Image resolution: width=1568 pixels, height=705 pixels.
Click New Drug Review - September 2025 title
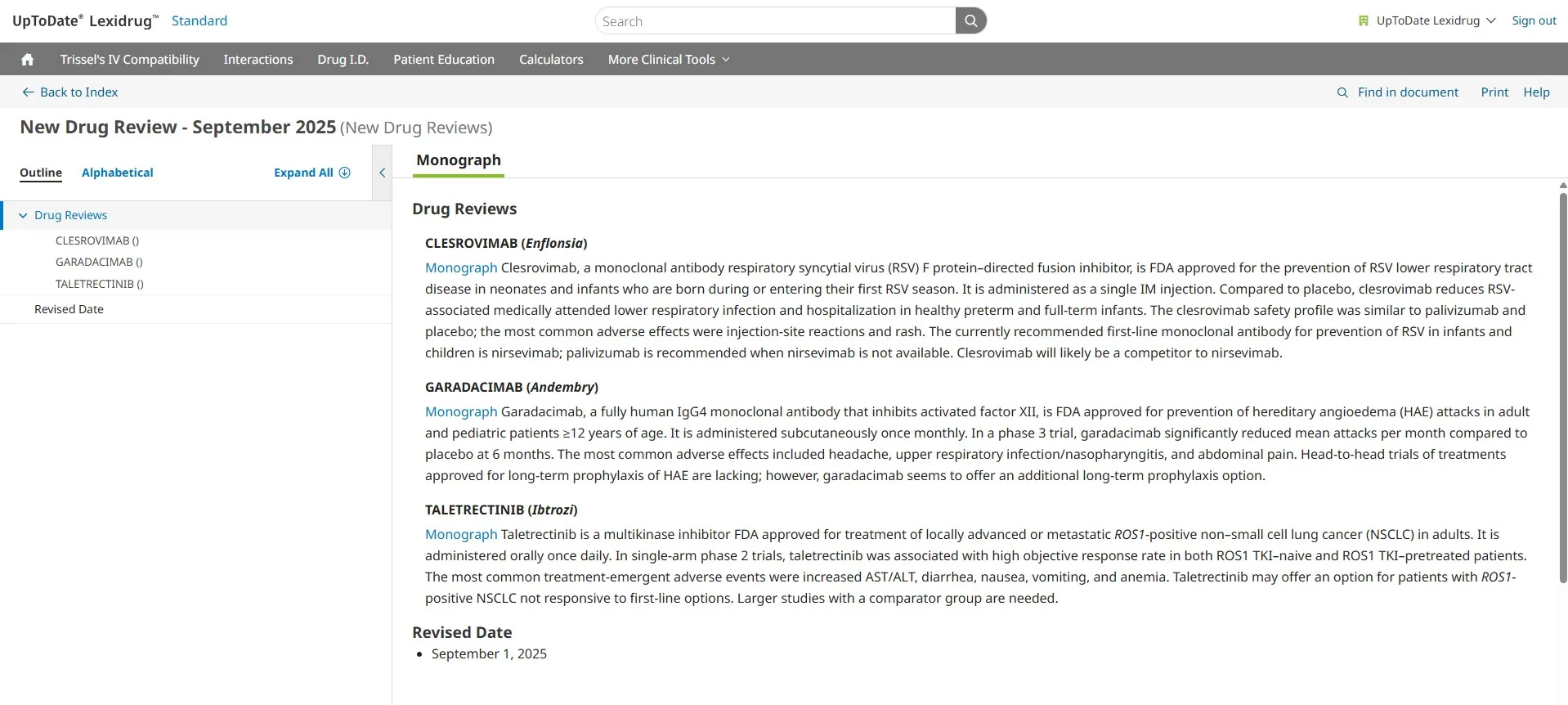tap(177, 127)
